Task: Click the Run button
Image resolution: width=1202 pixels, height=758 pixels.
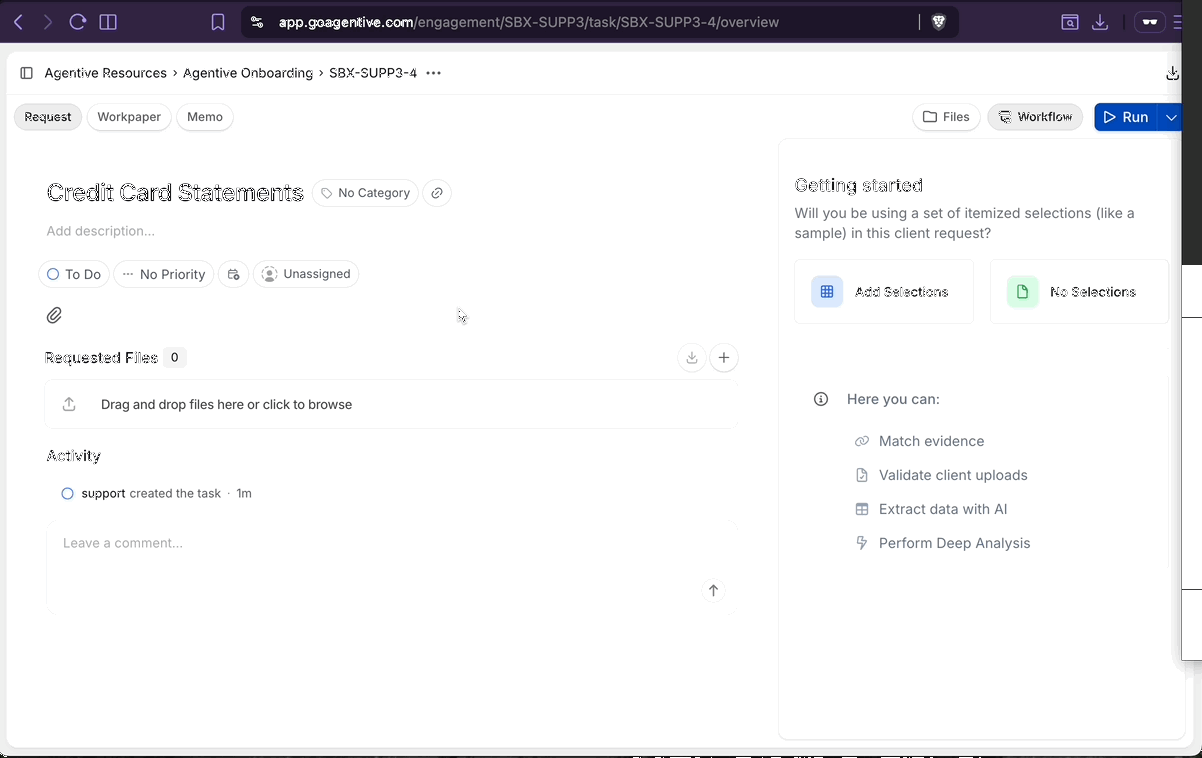Action: click(x=1126, y=117)
